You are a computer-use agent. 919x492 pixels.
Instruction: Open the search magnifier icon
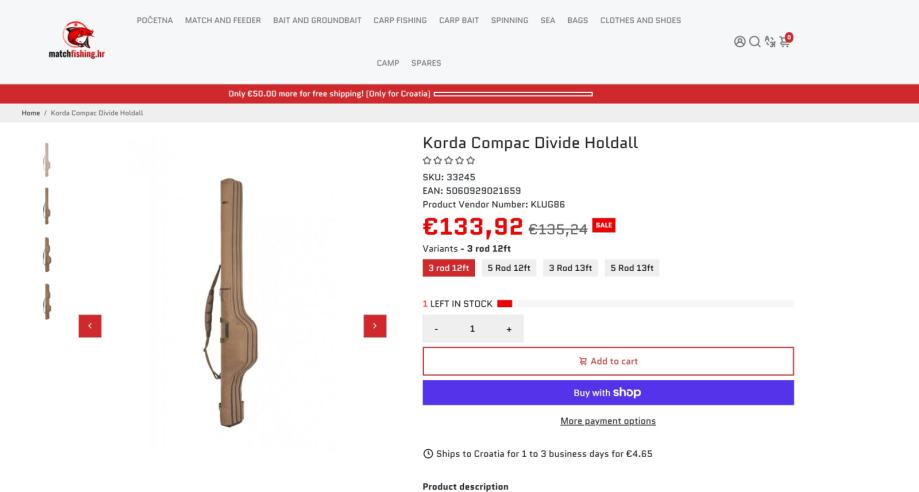(x=755, y=42)
